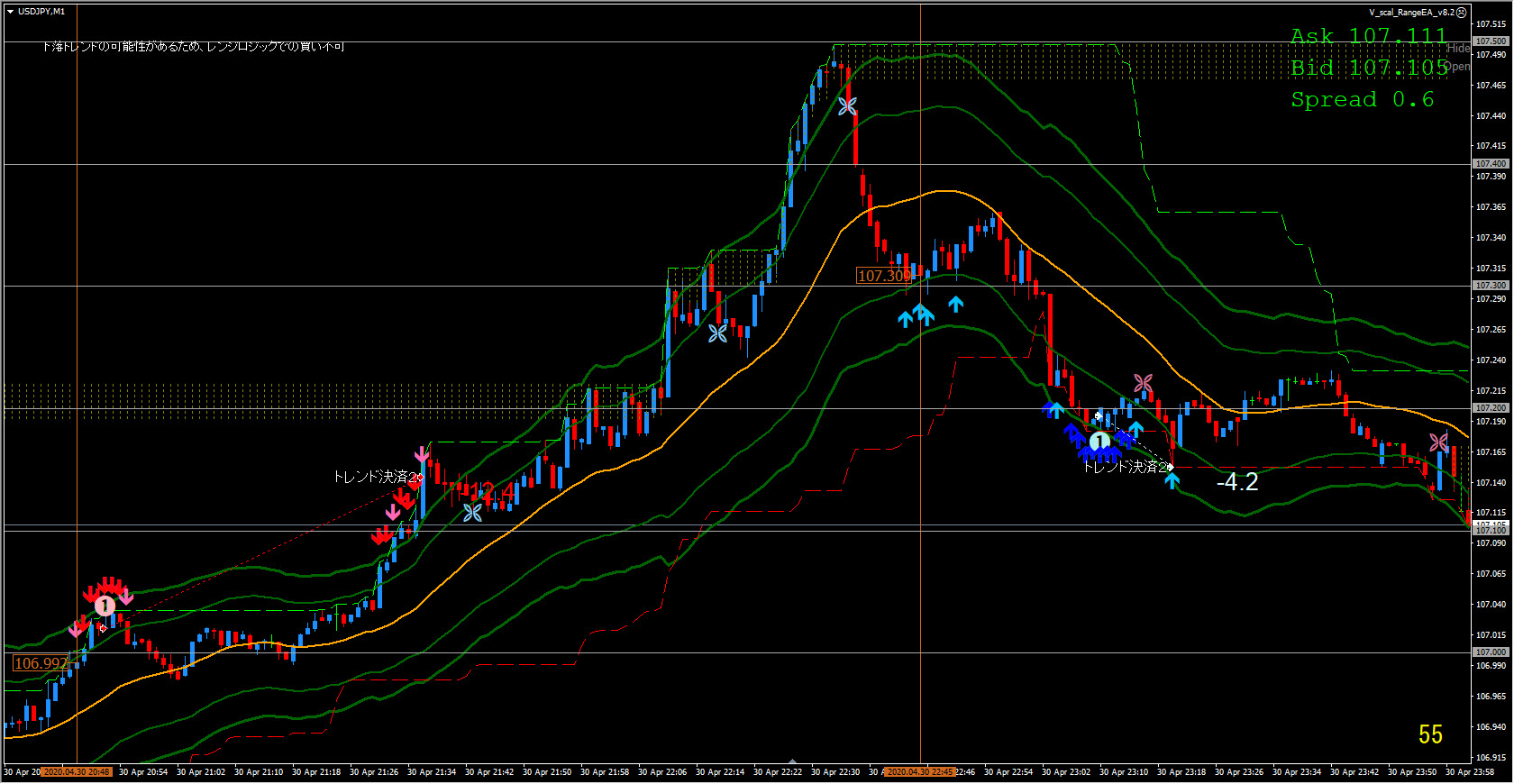Click the Japanese comment text at top

[x=194, y=47]
